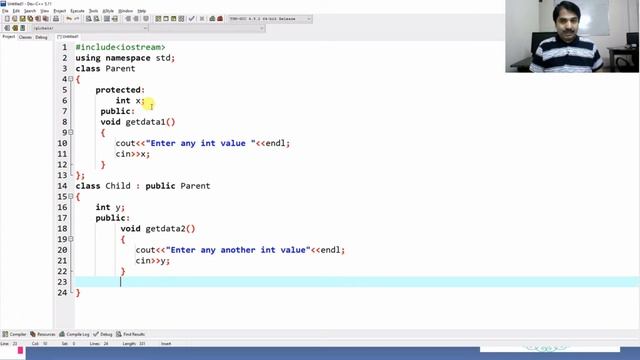640x360 pixels.
Task: Click the first icon in second toolbar row
Action: click(7, 28)
